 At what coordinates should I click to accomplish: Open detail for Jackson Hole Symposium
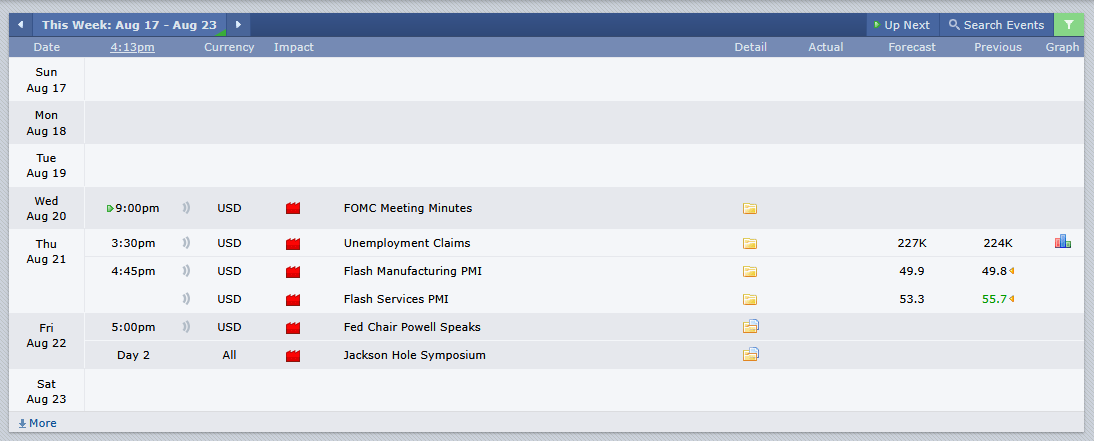(x=751, y=354)
